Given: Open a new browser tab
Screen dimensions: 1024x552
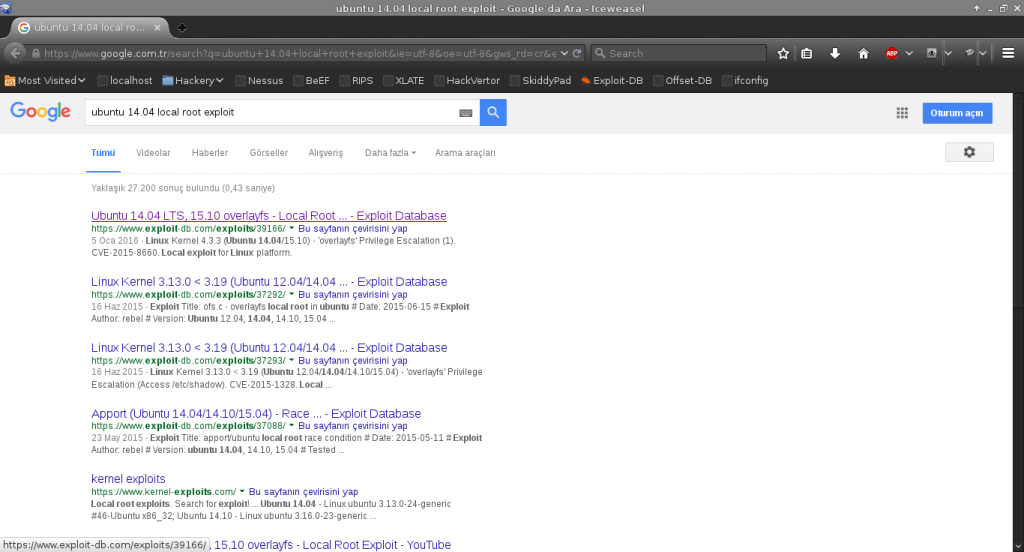Looking at the screenshot, I should click(x=181, y=27).
